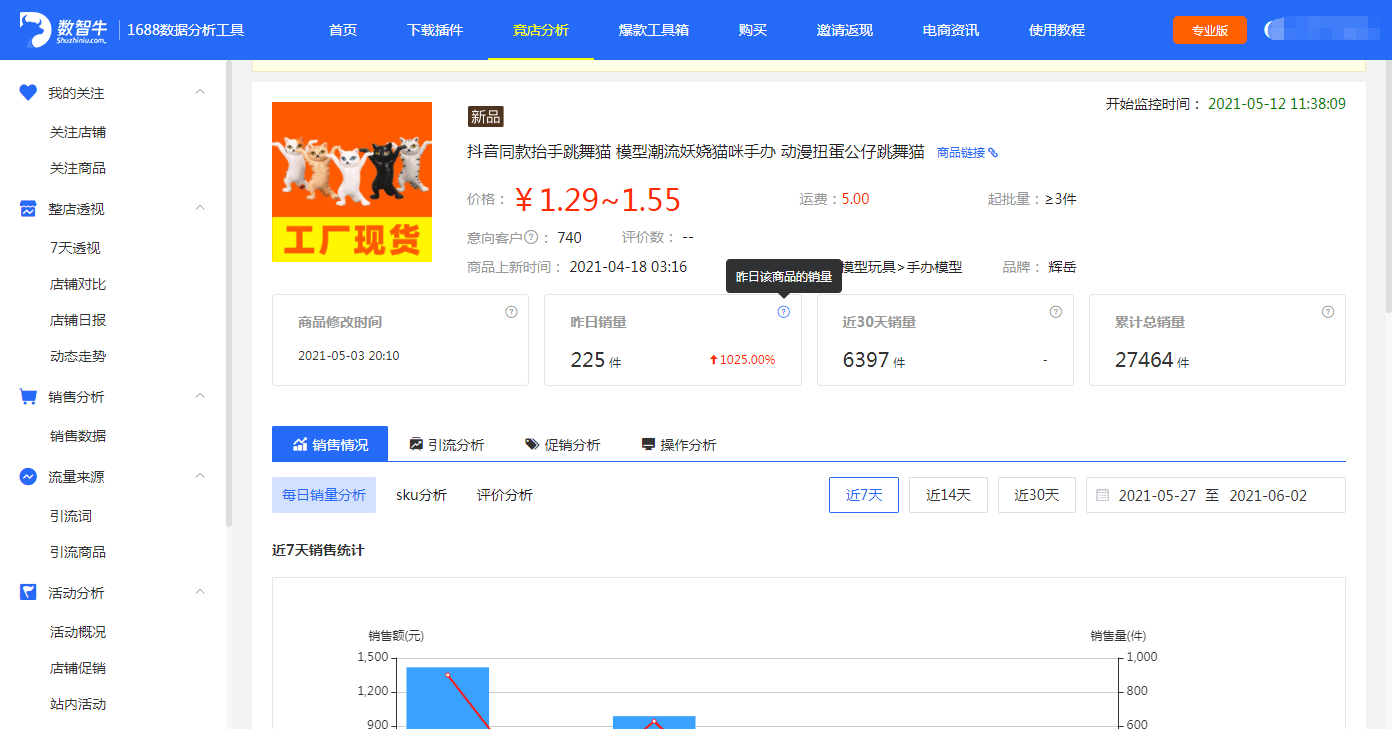Open 关注店铺 in the sidebar
The height and width of the screenshot is (729, 1392).
(x=78, y=132)
